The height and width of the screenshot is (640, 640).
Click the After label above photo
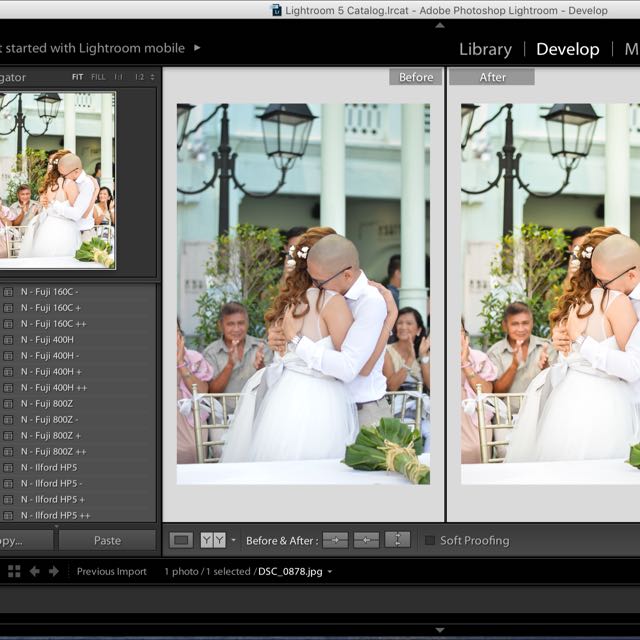click(492, 77)
